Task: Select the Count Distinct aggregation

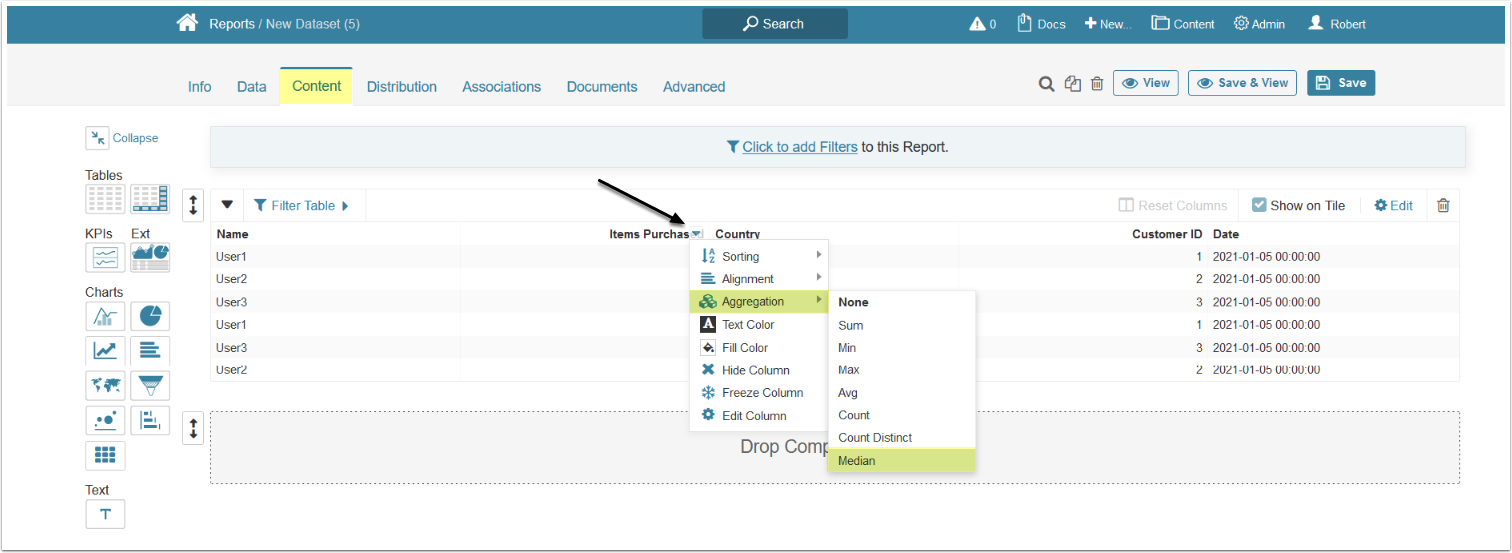Action: tap(902, 438)
